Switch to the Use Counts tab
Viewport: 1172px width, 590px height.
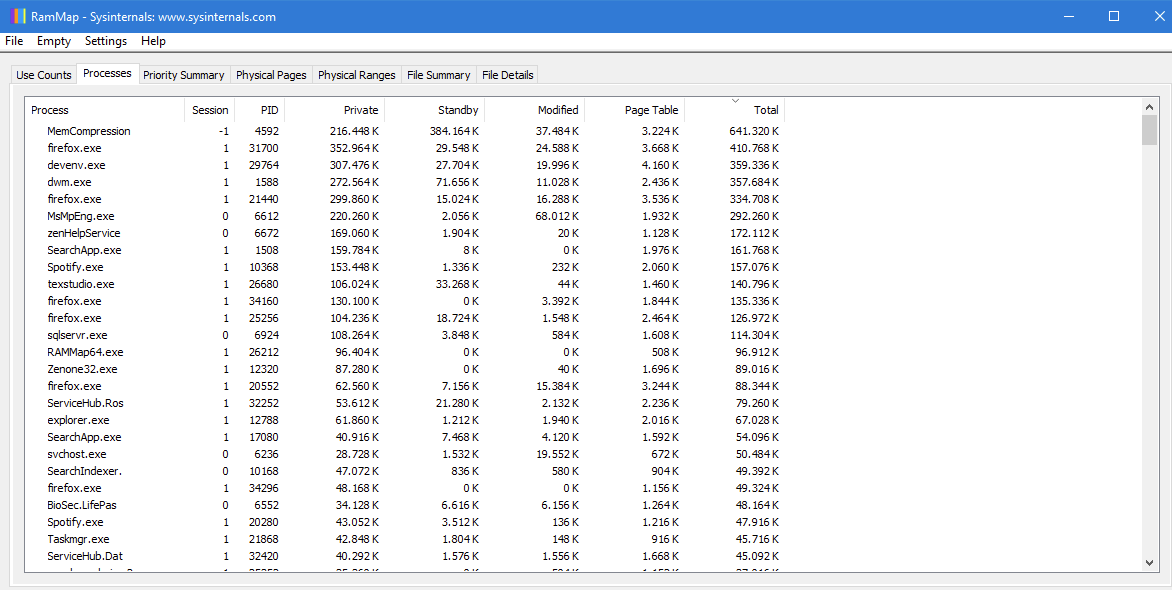click(x=44, y=75)
